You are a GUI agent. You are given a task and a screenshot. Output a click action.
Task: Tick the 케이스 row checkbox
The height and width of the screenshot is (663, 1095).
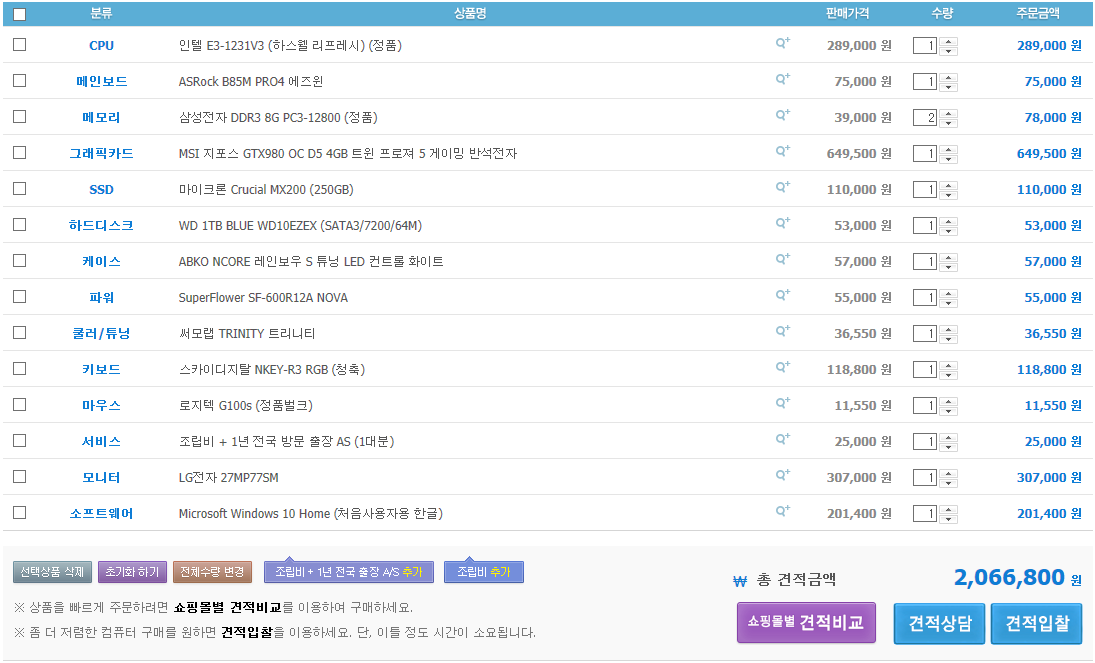coord(20,261)
